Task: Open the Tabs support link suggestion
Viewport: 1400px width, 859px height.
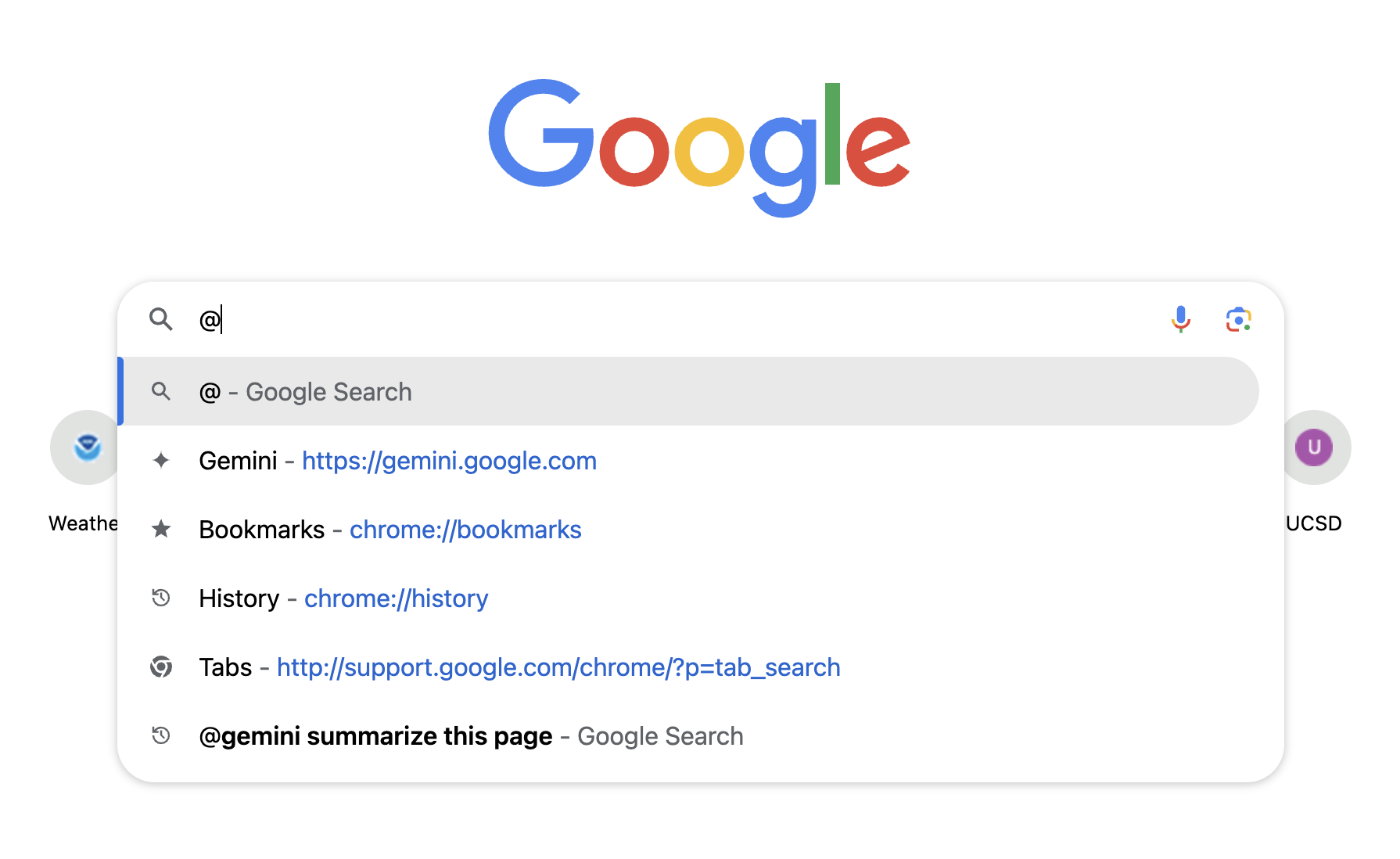Action: tap(558, 667)
